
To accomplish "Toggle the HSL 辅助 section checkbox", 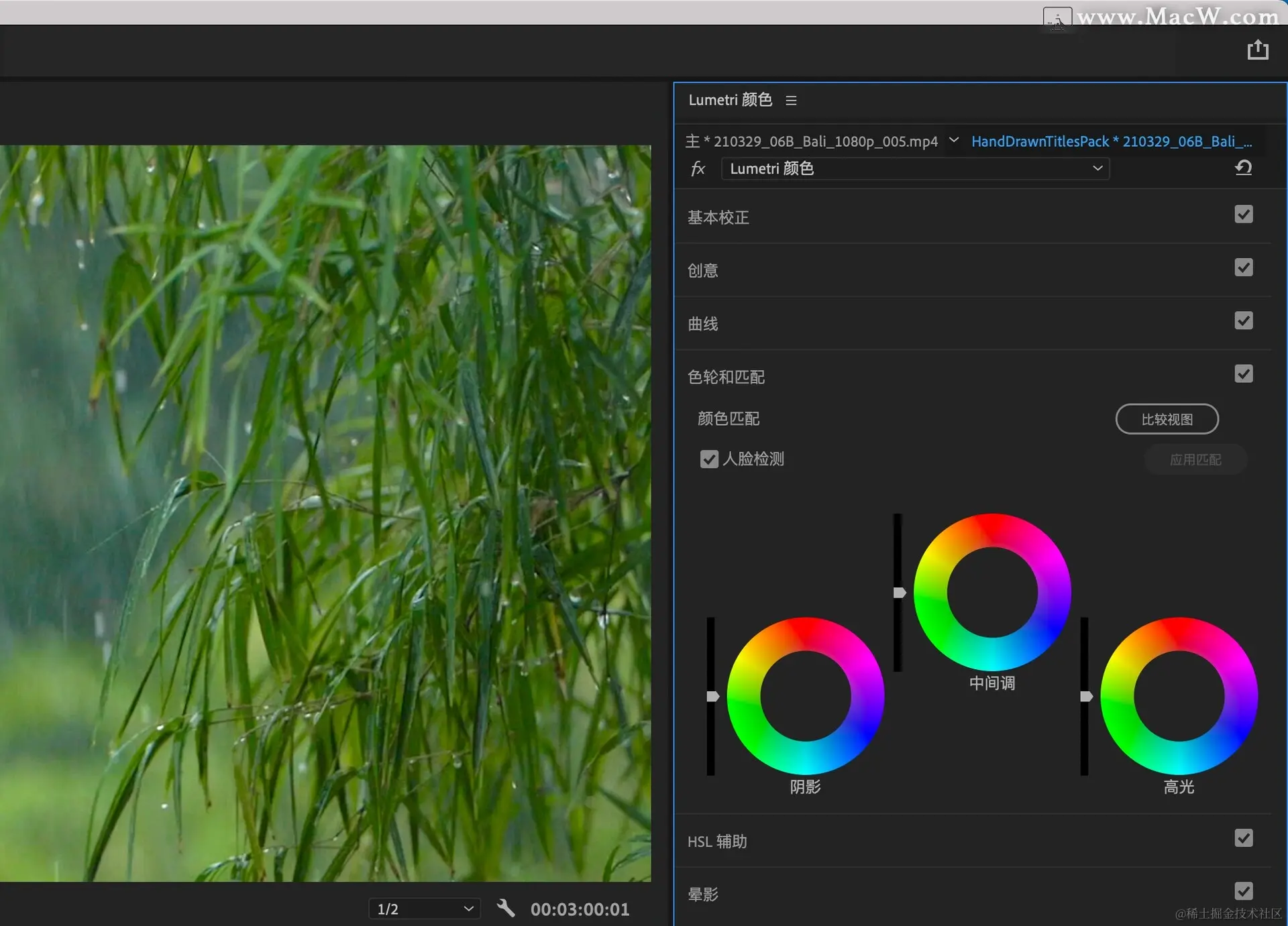I will (x=1243, y=838).
